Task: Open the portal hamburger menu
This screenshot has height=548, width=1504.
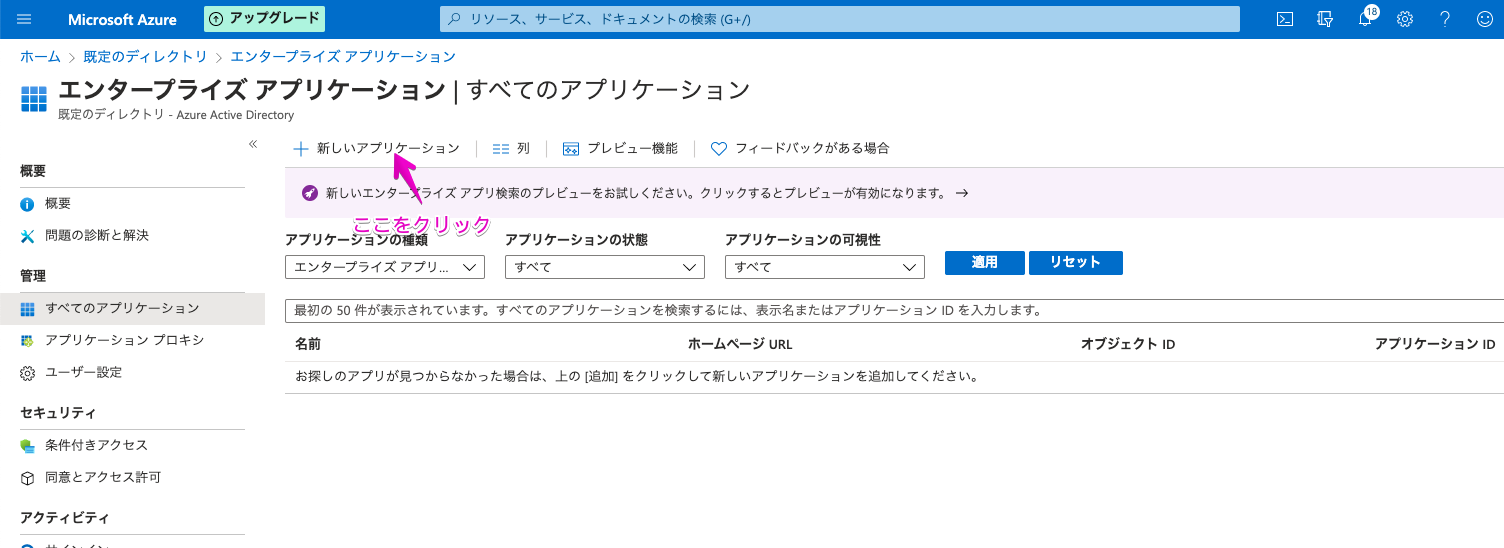Action: [x=25, y=19]
